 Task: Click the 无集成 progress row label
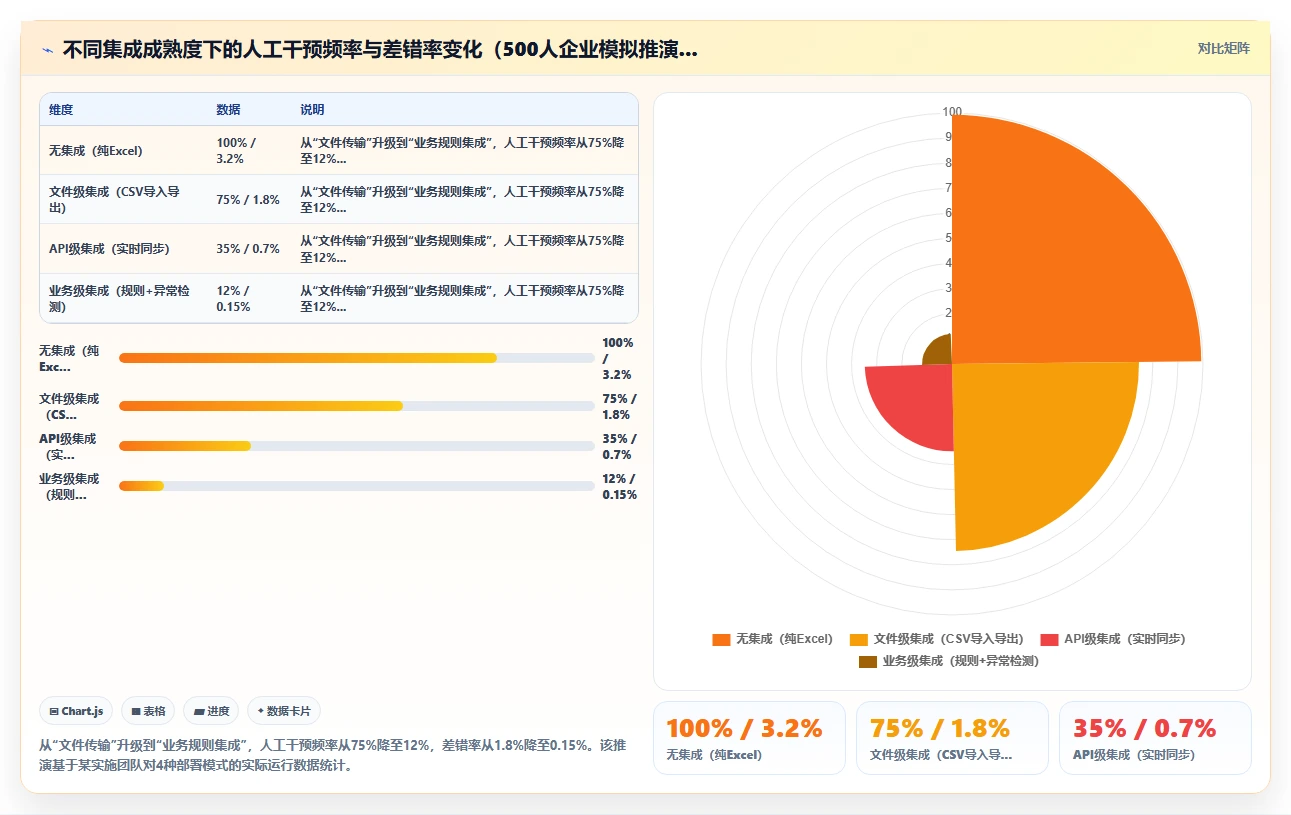pyautogui.click(x=69, y=358)
